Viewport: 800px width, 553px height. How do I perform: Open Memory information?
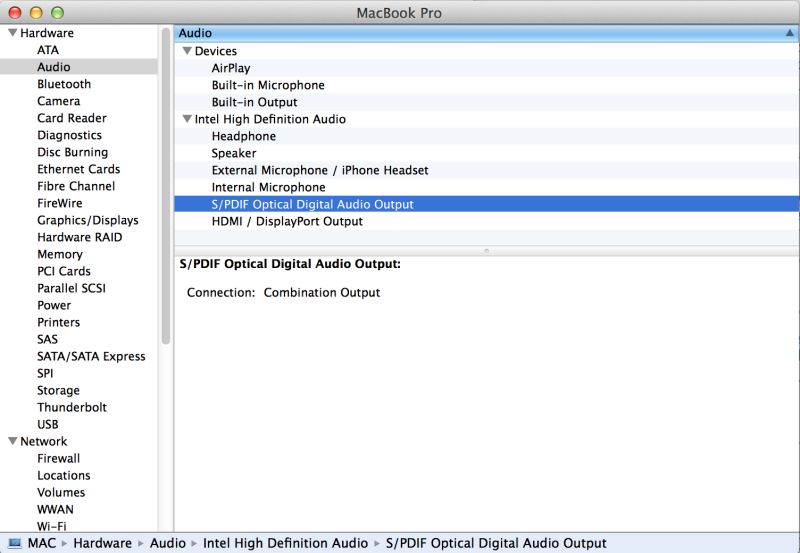60,254
